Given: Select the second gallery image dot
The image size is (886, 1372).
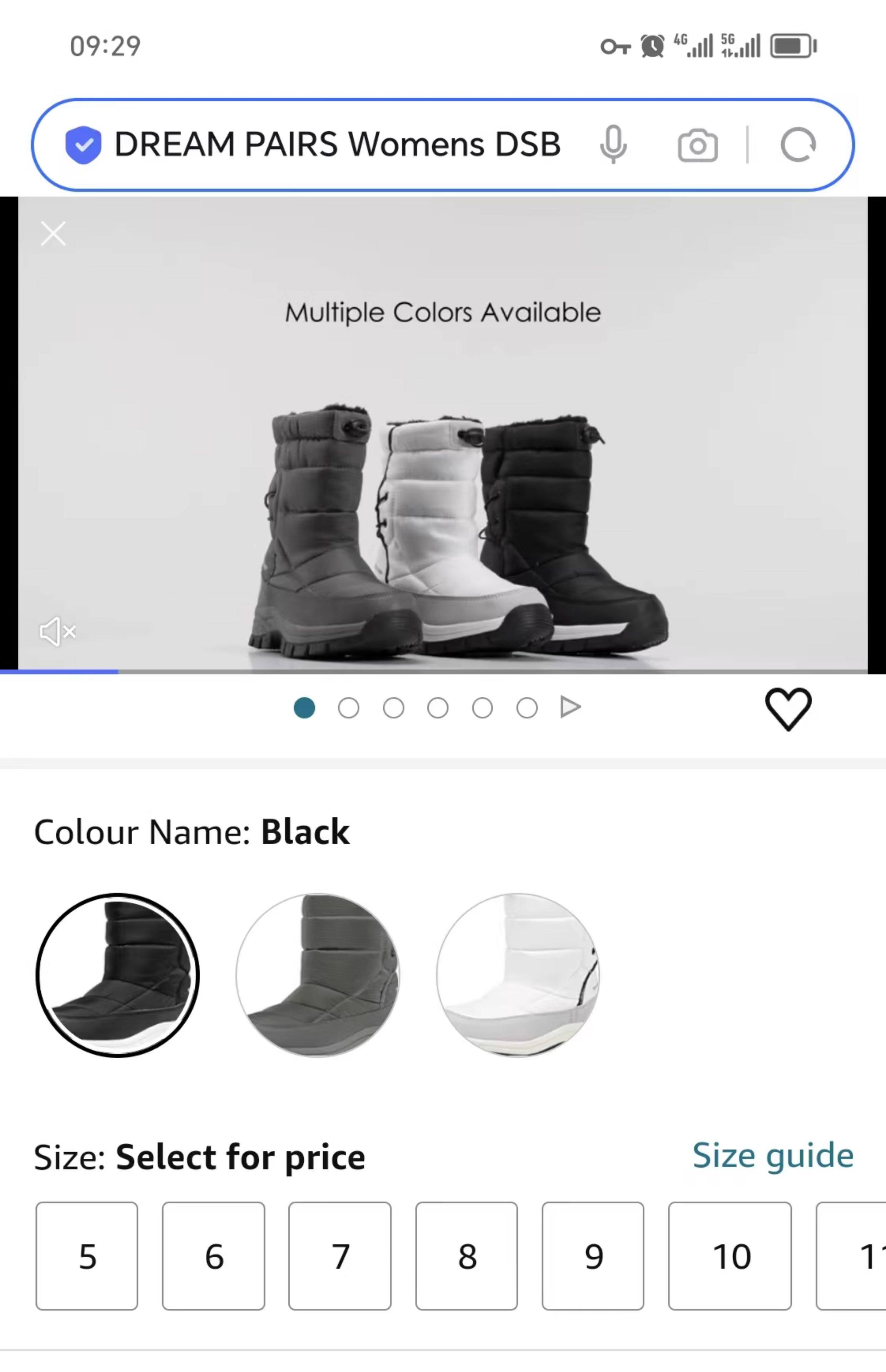Looking at the screenshot, I should (349, 708).
